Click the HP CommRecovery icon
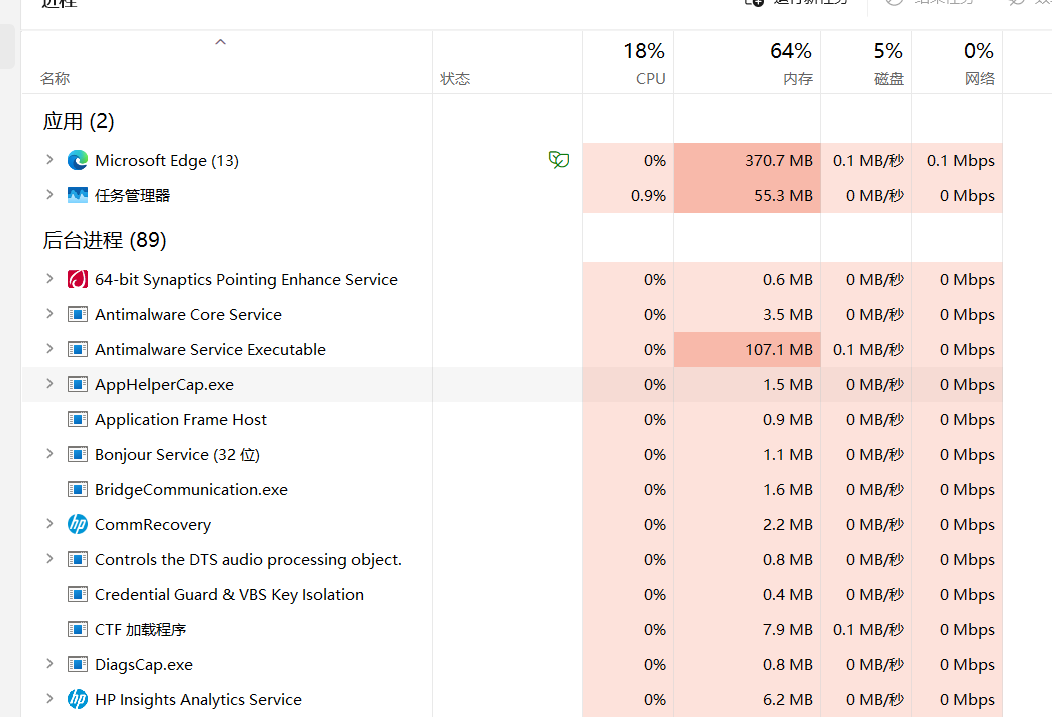 click(x=78, y=524)
